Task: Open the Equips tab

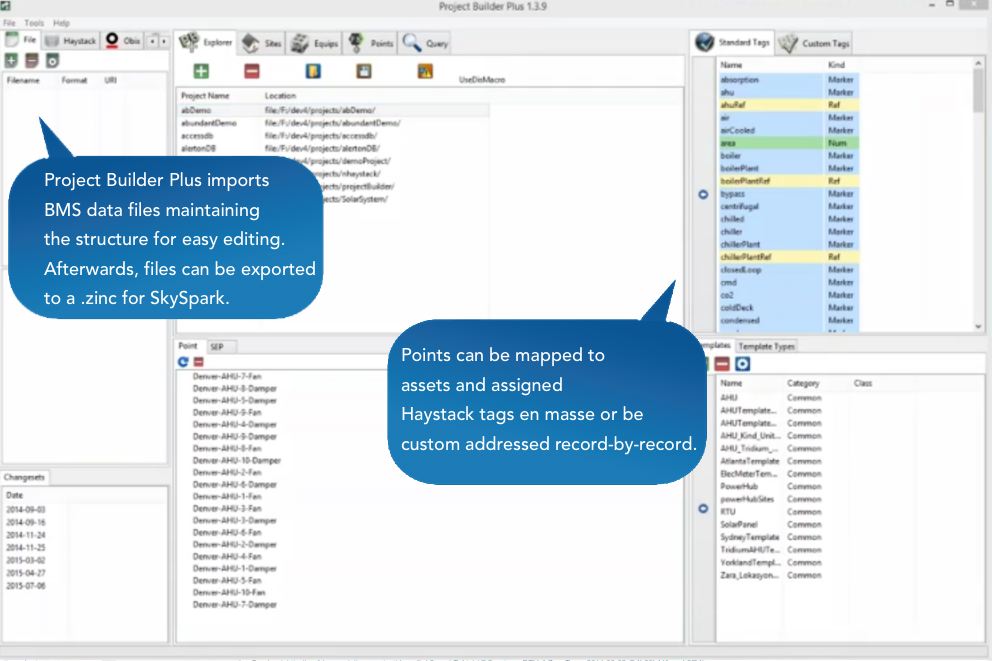Action: click(x=314, y=43)
